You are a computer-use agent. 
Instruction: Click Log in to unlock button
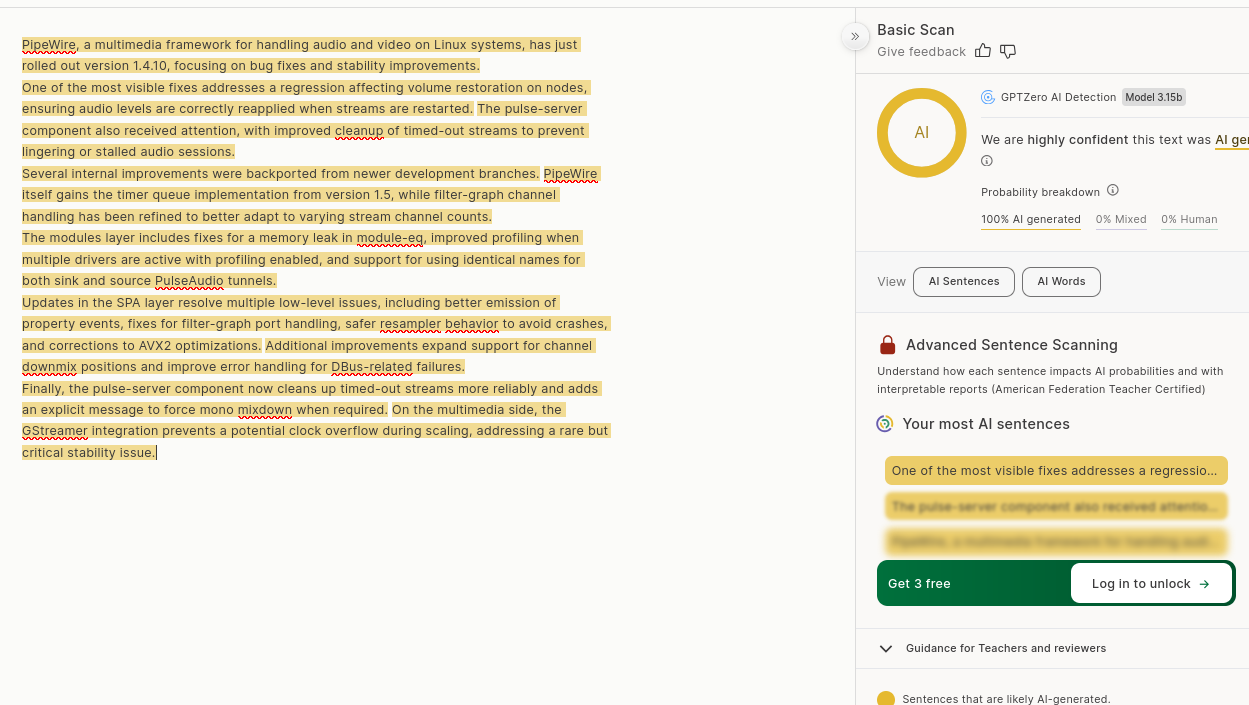click(x=1151, y=584)
